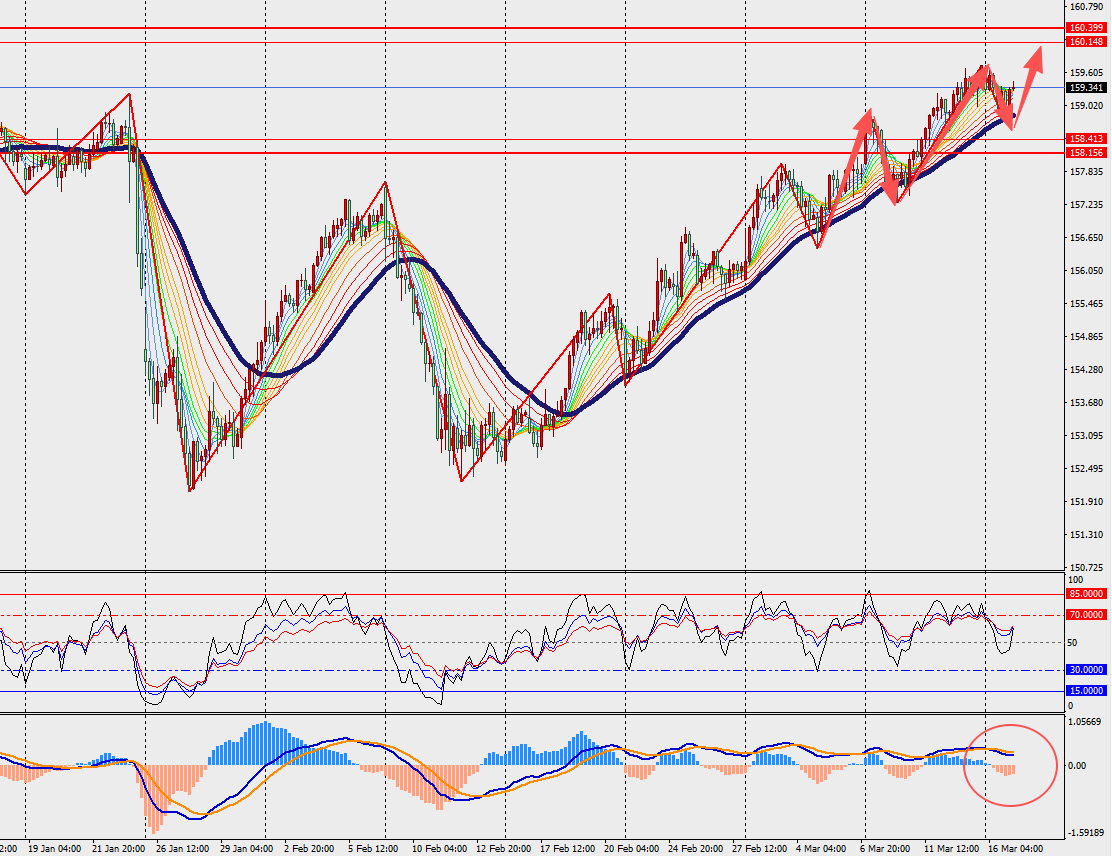Click the red 160.399 price level label

click(1086, 28)
